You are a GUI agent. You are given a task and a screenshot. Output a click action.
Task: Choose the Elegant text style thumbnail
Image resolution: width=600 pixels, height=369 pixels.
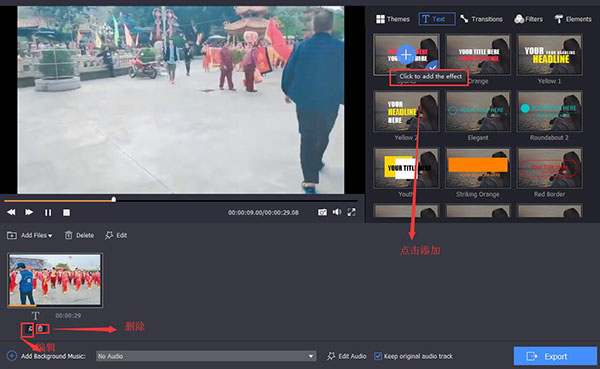point(478,111)
